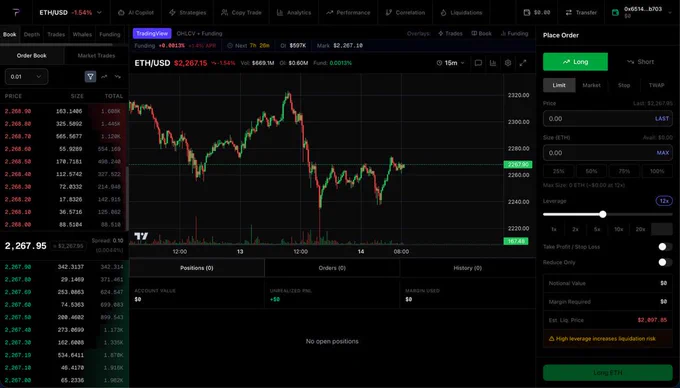Open the Market Trades sub-tab
The width and height of the screenshot is (680, 388).
click(x=96, y=55)
